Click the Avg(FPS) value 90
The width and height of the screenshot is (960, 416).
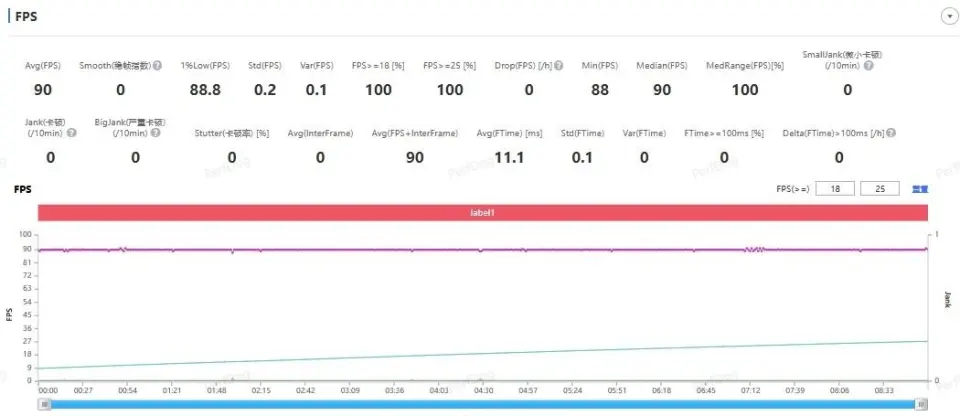click(43, 90)
